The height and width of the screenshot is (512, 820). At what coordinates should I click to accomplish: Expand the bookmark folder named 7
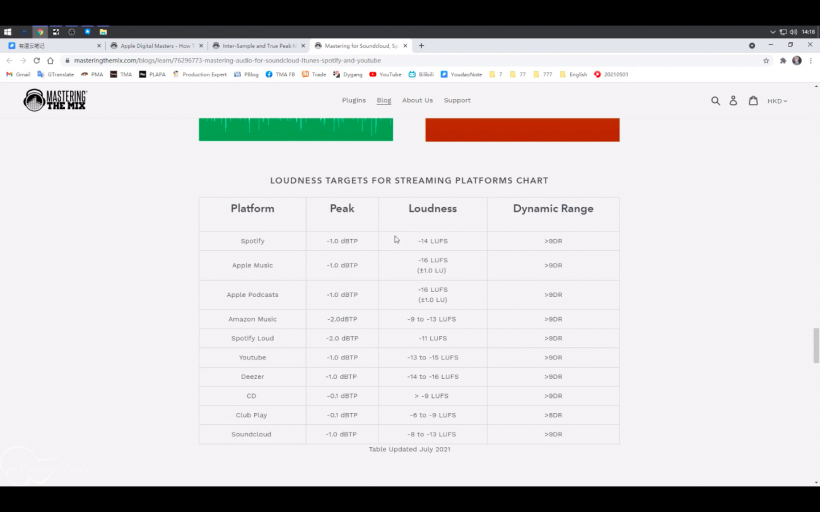496,75
